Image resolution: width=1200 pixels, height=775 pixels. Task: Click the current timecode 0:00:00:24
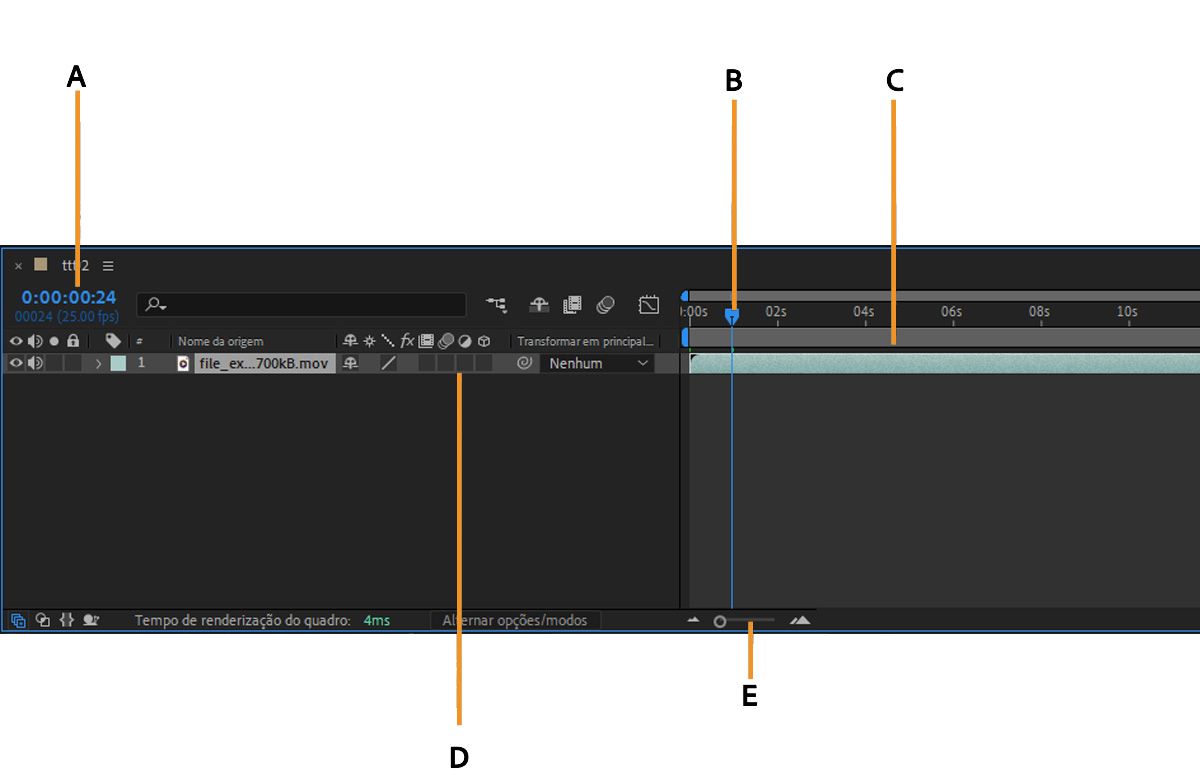(69, 298)
